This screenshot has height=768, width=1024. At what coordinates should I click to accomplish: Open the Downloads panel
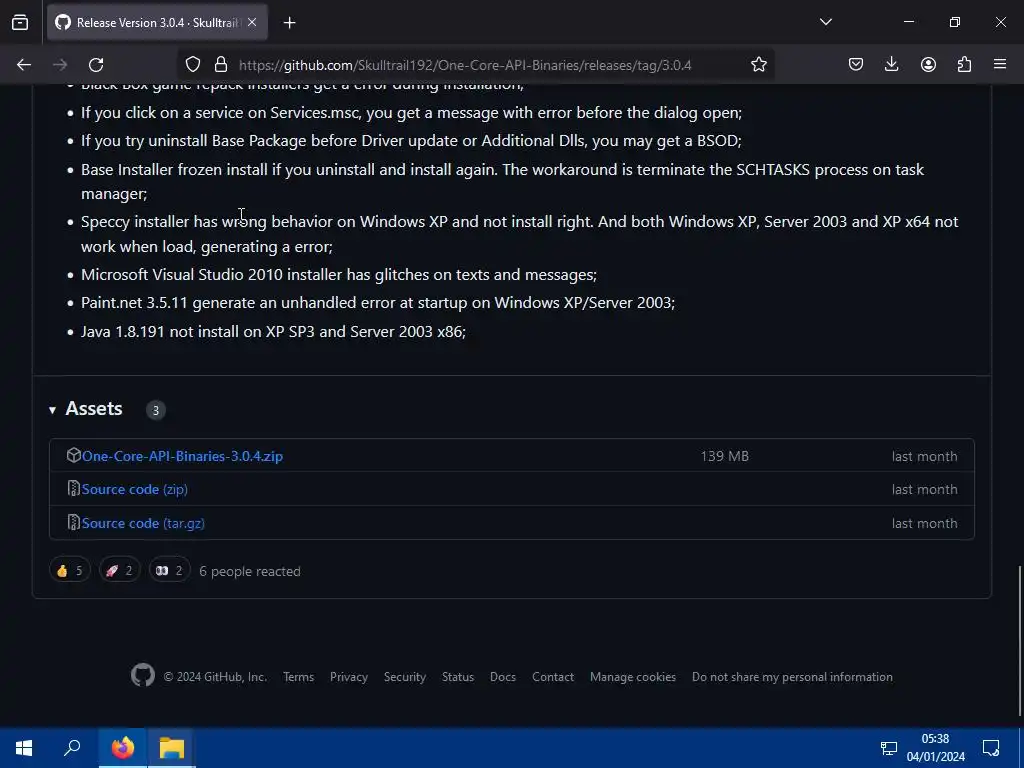(891, 64)
